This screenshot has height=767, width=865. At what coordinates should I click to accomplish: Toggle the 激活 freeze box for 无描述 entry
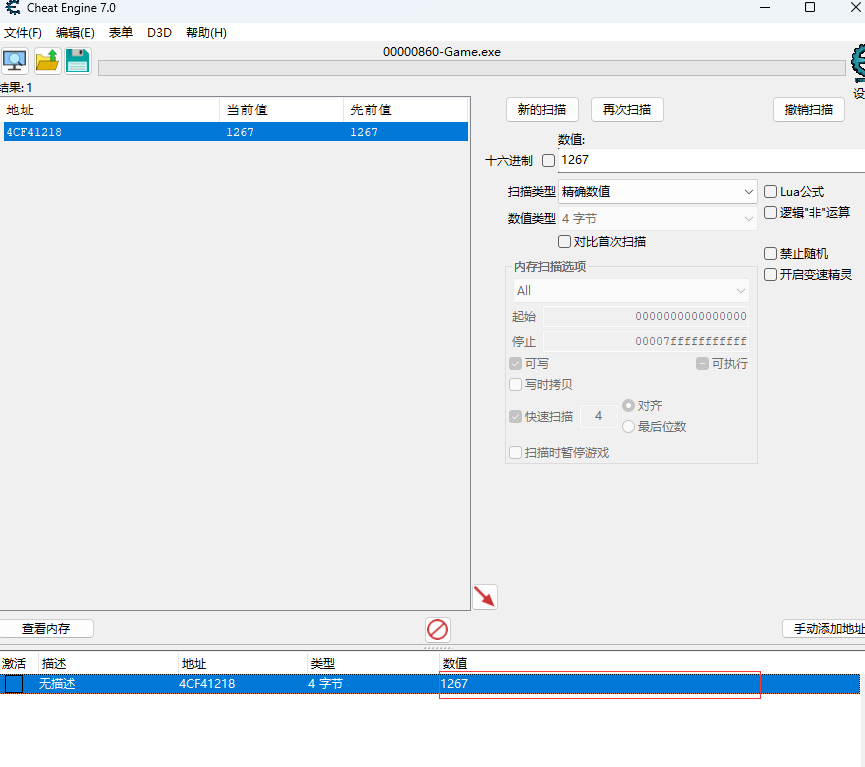click(x=14, y=684)
